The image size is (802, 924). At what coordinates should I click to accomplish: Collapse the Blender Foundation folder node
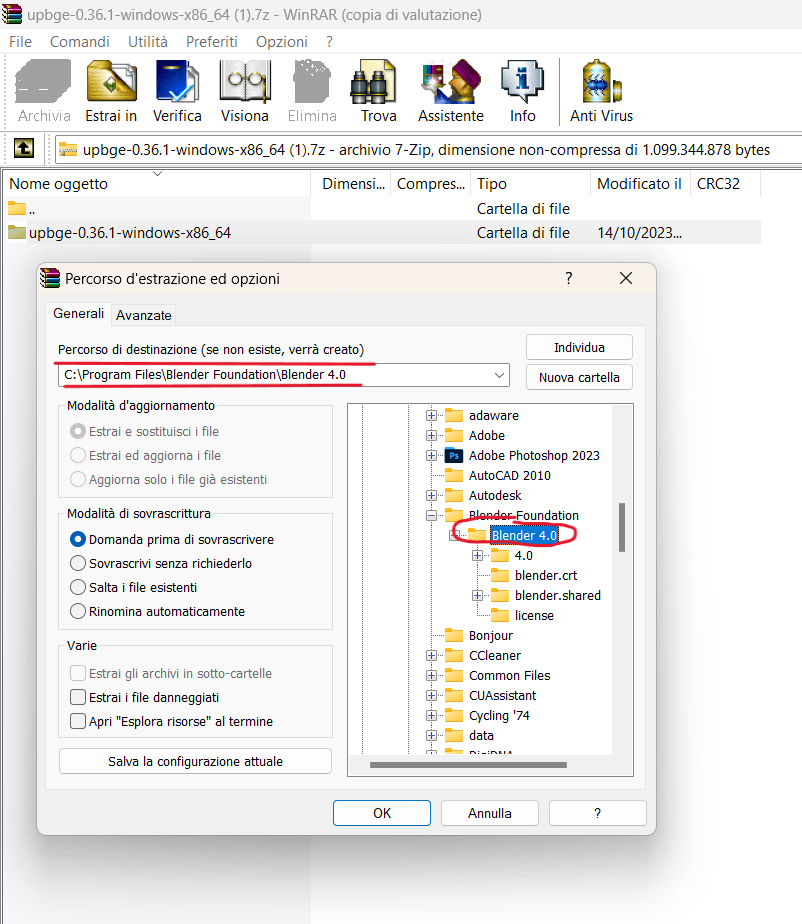click(431, 516)
